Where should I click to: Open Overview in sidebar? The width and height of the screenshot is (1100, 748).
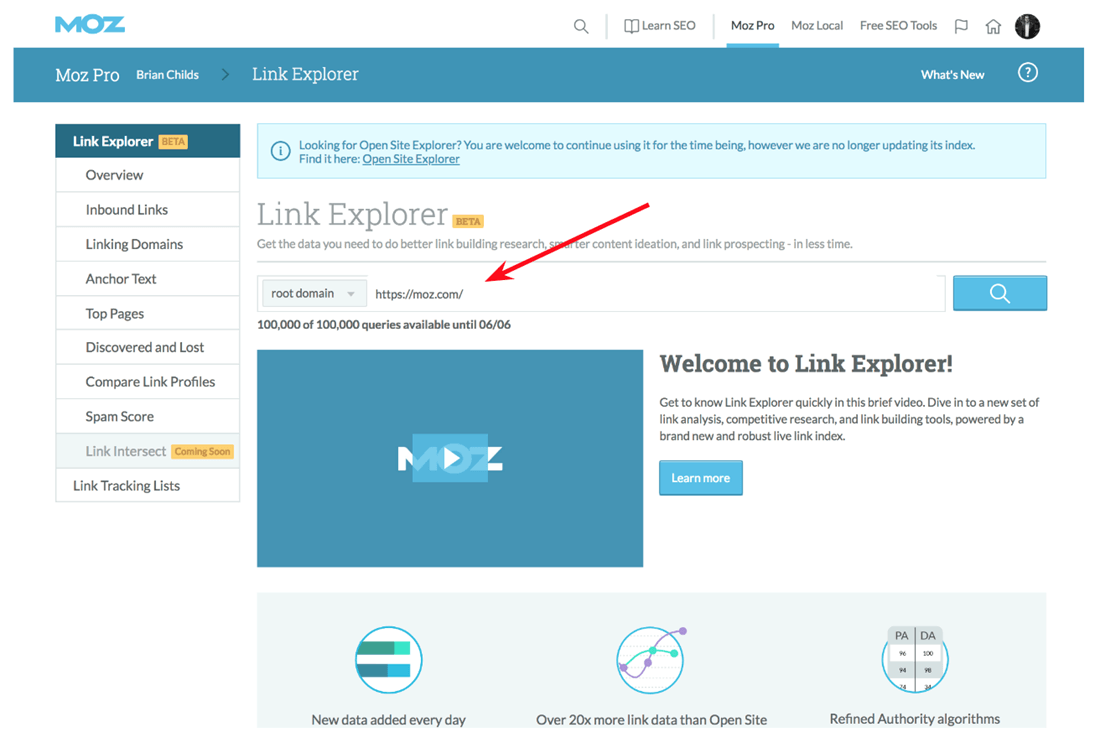tap(147, 175)
